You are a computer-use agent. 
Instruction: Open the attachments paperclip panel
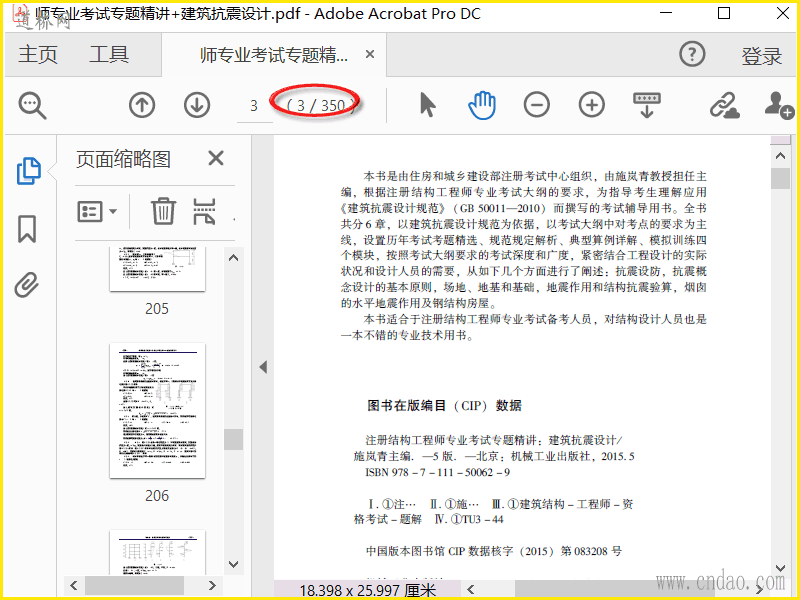pos(27,285)
